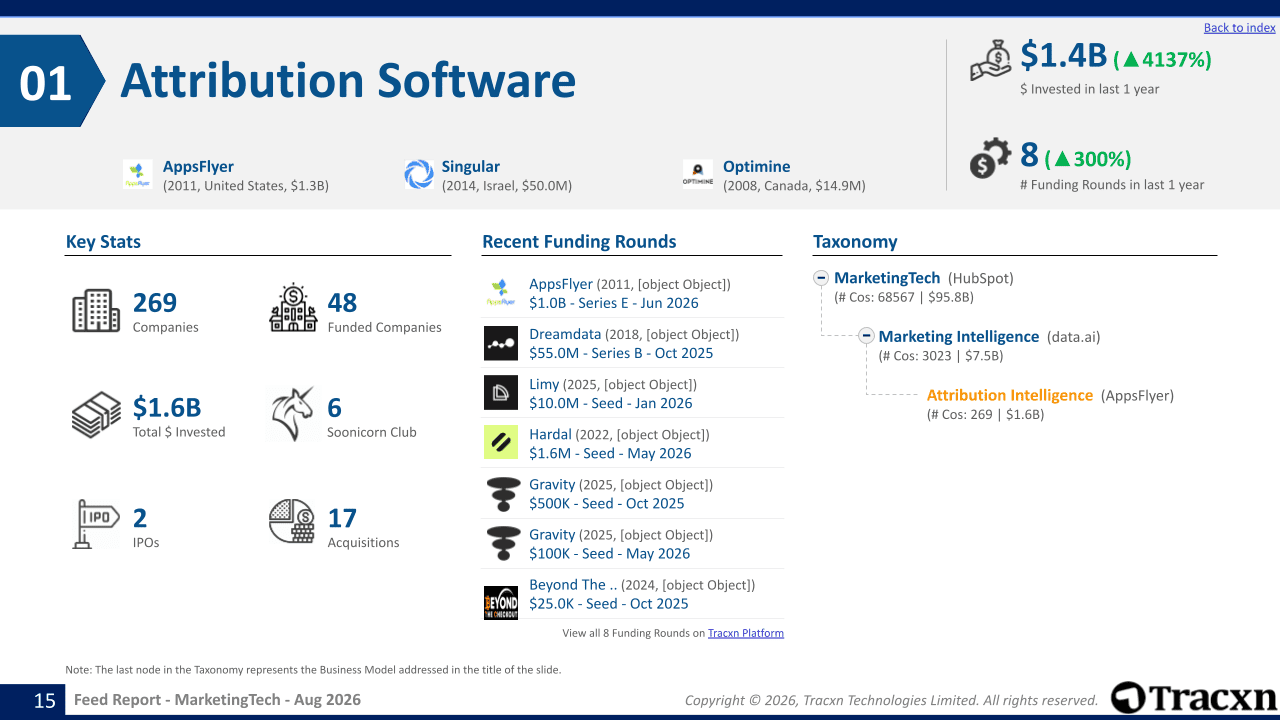Click the Feed Report - MarketingTech - Aug 2026 footer
The image size is (1280, 720).
point(217,700)
